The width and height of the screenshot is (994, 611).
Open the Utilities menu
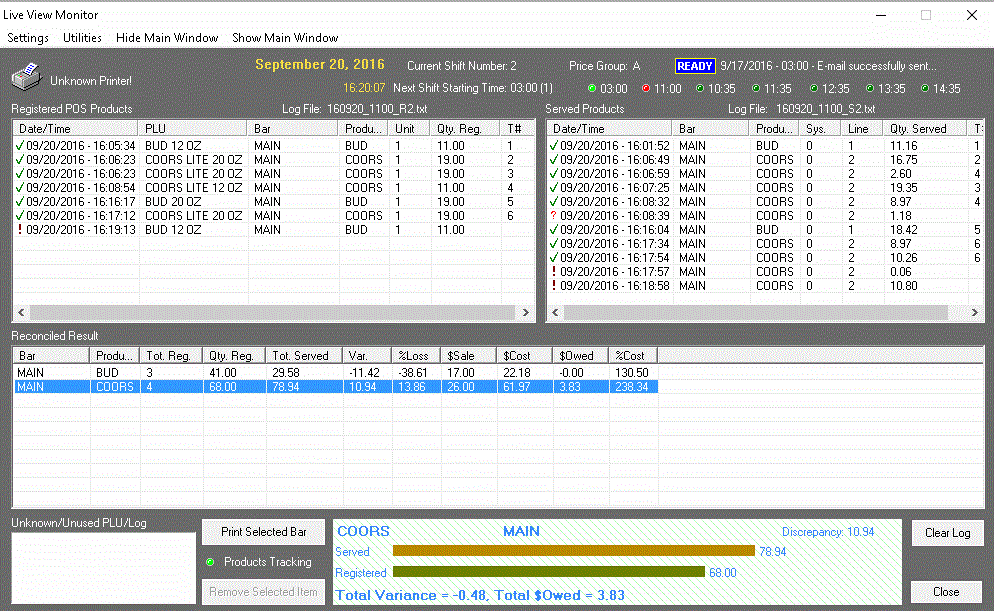coord(82,38)
